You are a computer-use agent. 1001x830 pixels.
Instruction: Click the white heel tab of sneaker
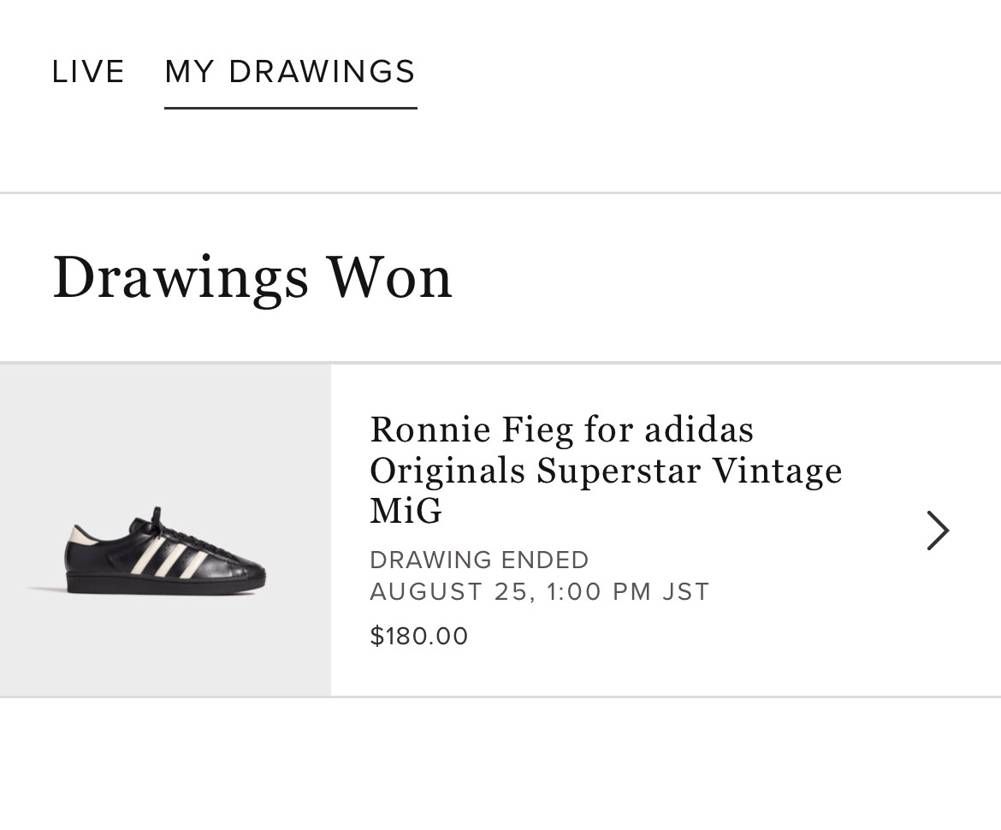[x=80, y=535]
